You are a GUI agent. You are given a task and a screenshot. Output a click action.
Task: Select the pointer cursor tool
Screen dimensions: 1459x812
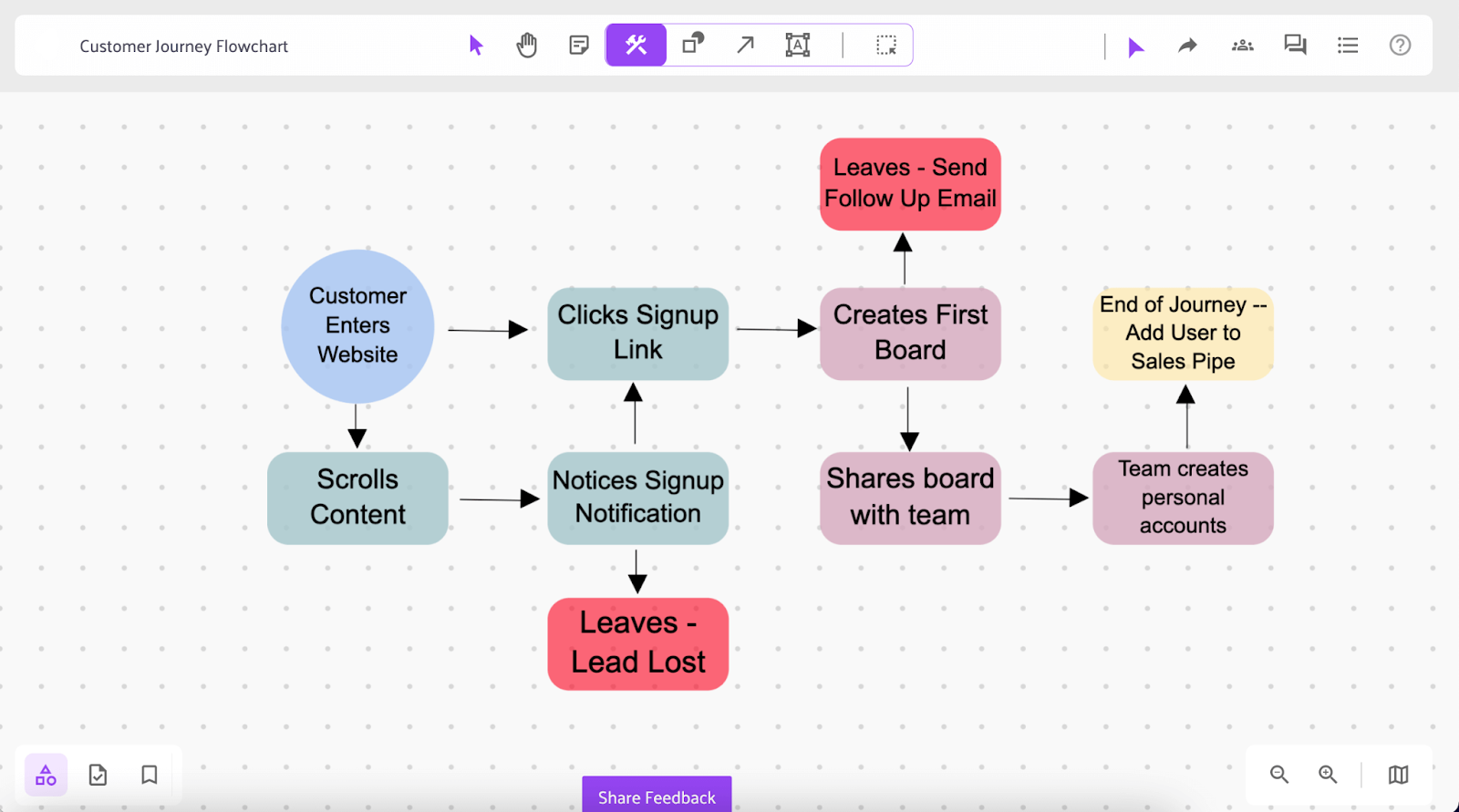[x=476, y=46]
